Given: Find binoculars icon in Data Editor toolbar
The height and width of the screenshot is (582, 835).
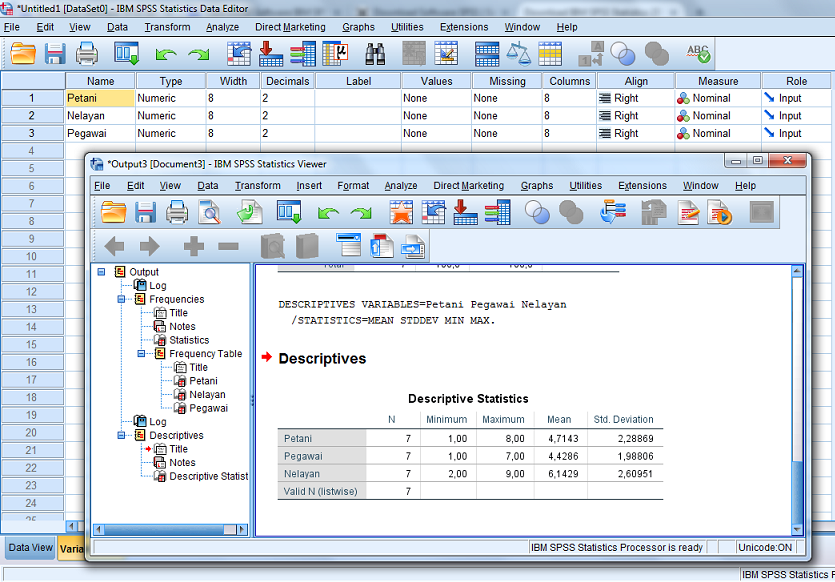Looking at the screenshot, I should 375,54.
